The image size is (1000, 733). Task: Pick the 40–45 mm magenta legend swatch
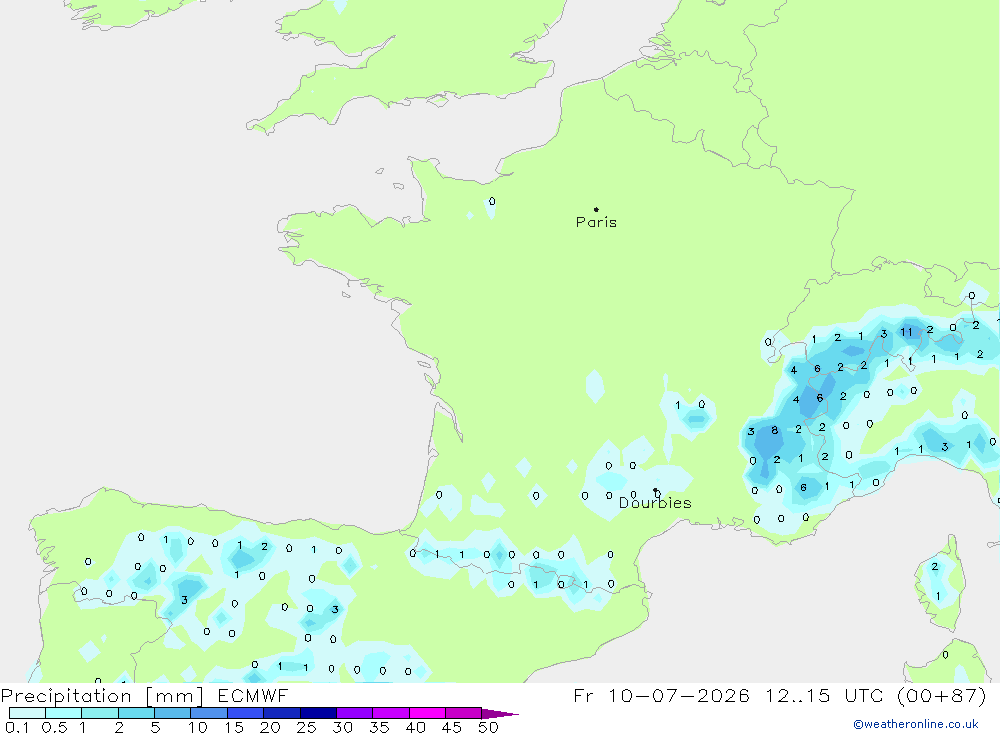pos(427,713)
